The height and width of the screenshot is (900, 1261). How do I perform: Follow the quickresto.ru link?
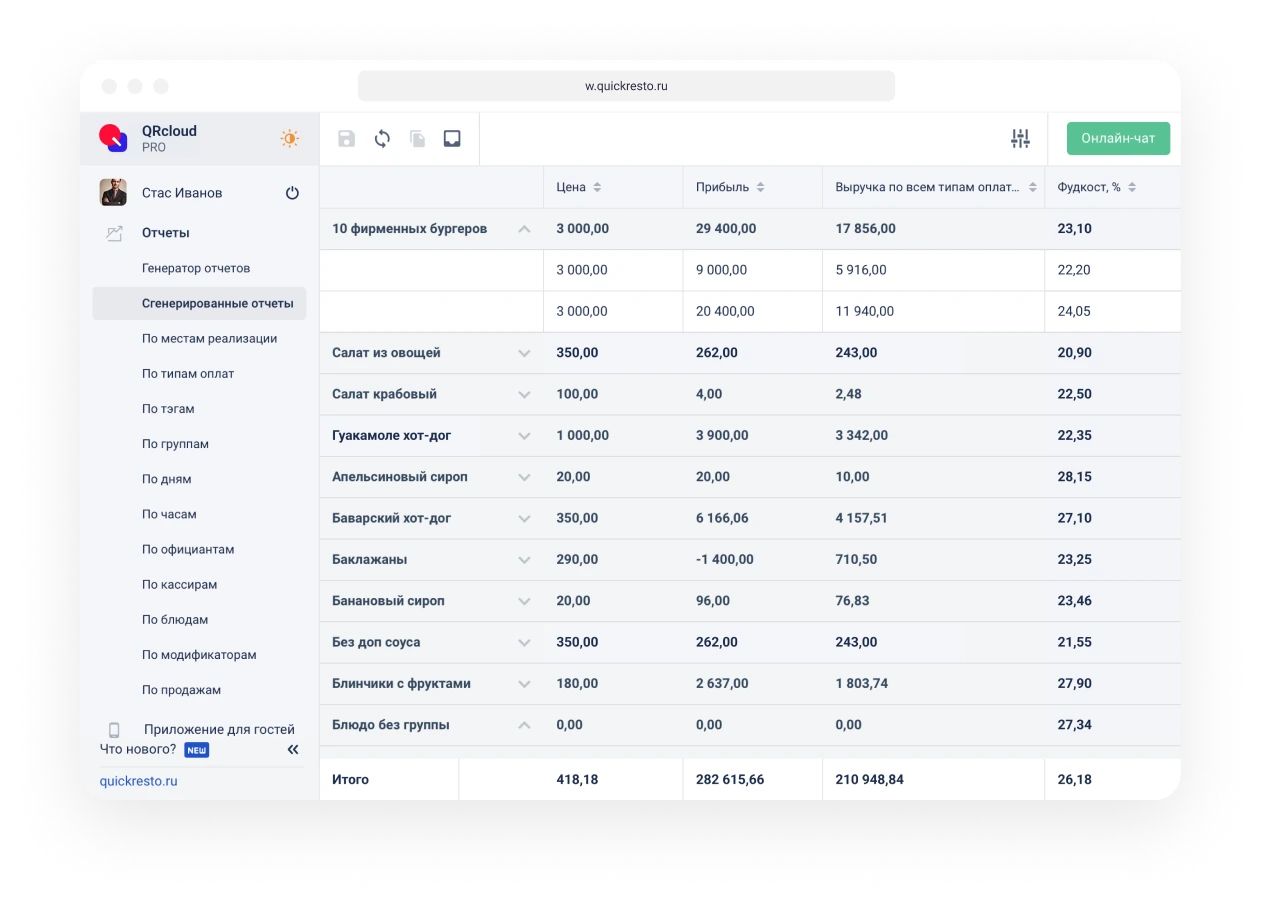tap(138, 781)
